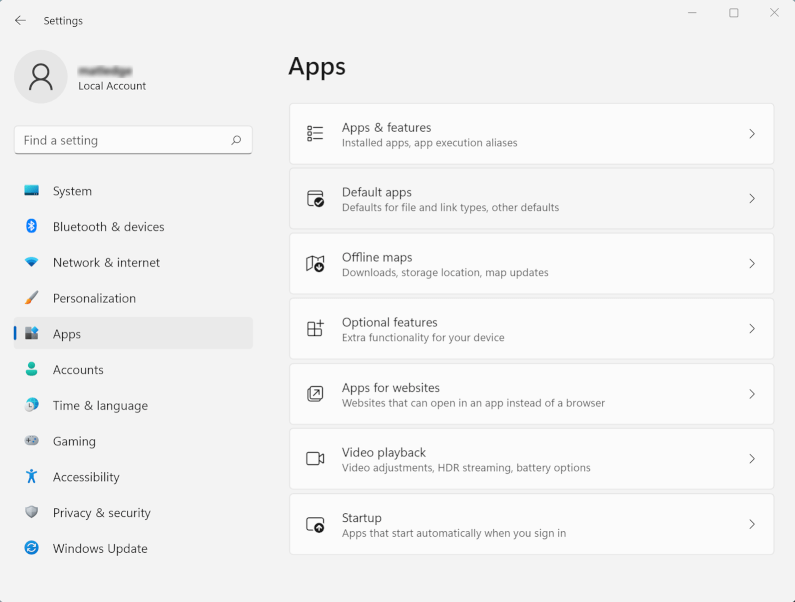Open Apps for websites title

pos(391,387)
